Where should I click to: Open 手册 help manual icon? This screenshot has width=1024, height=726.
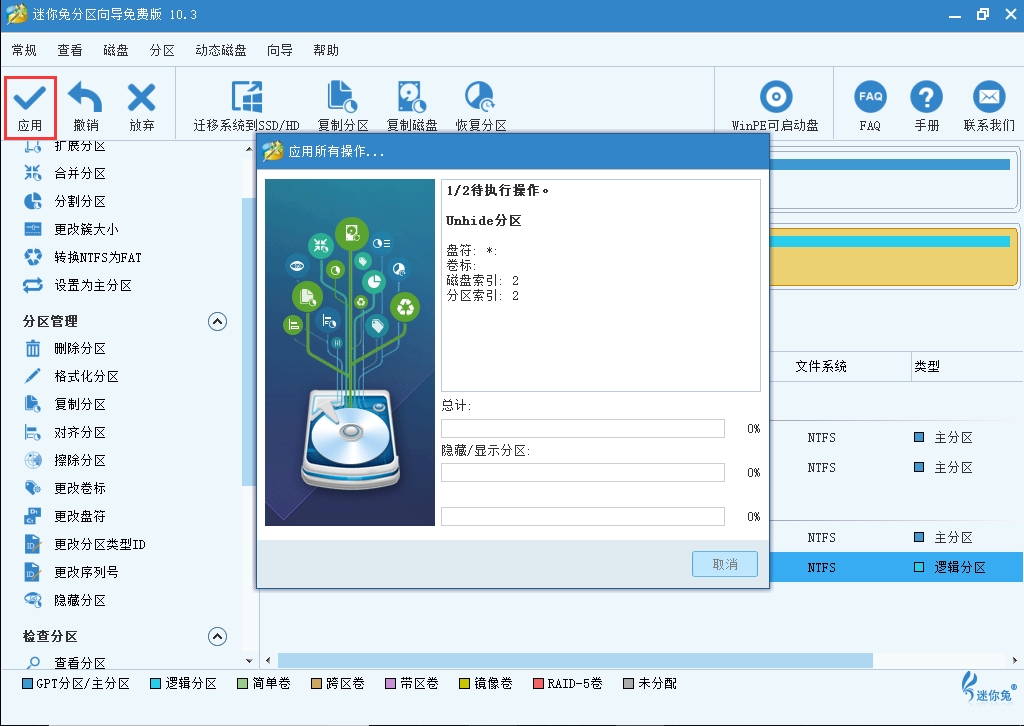pyautogui.click(x=926, y=107)
